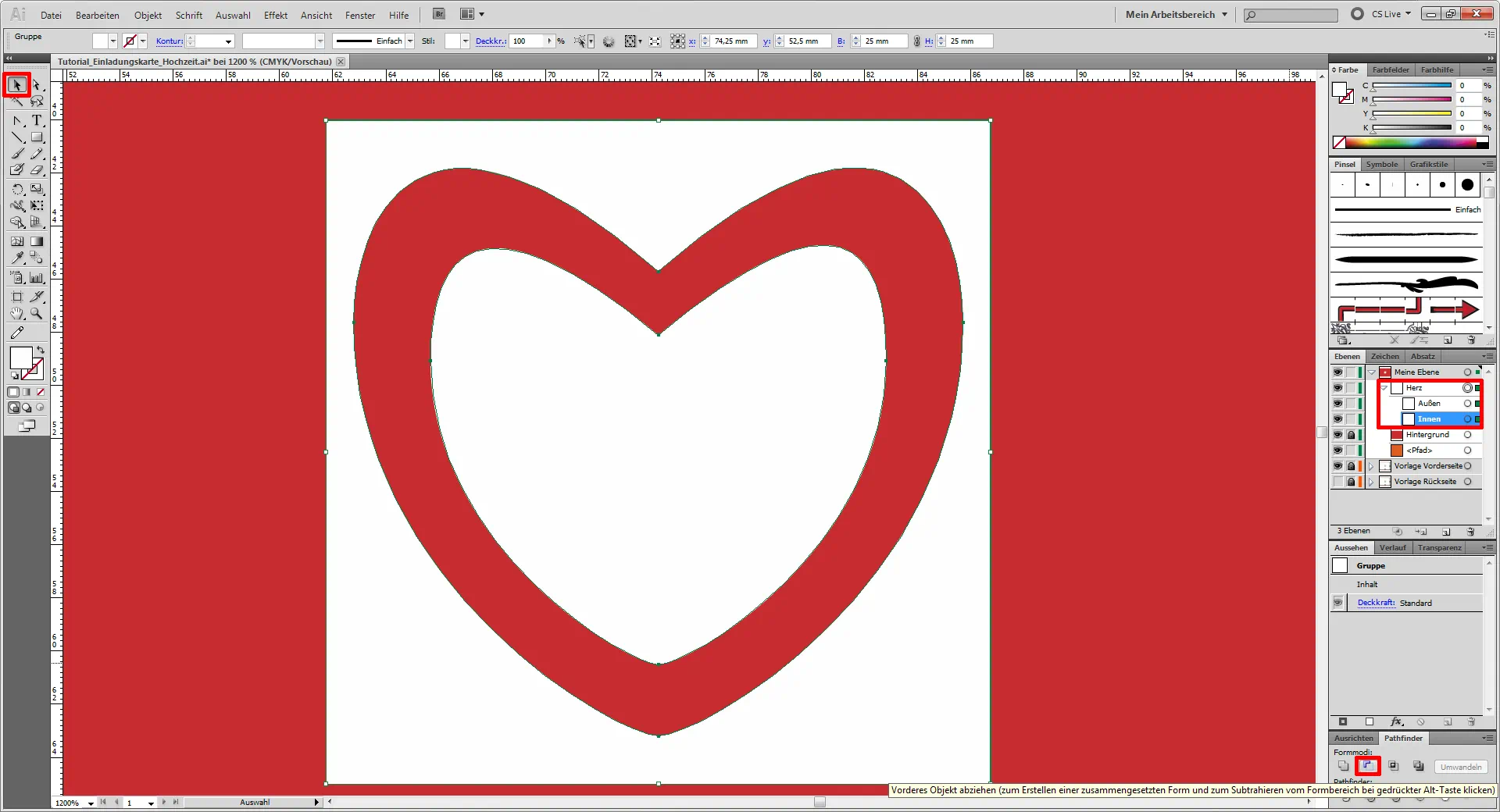
Task: Click the Deckkraft link in Aussehen panel
Action: tap(1376, 603)
